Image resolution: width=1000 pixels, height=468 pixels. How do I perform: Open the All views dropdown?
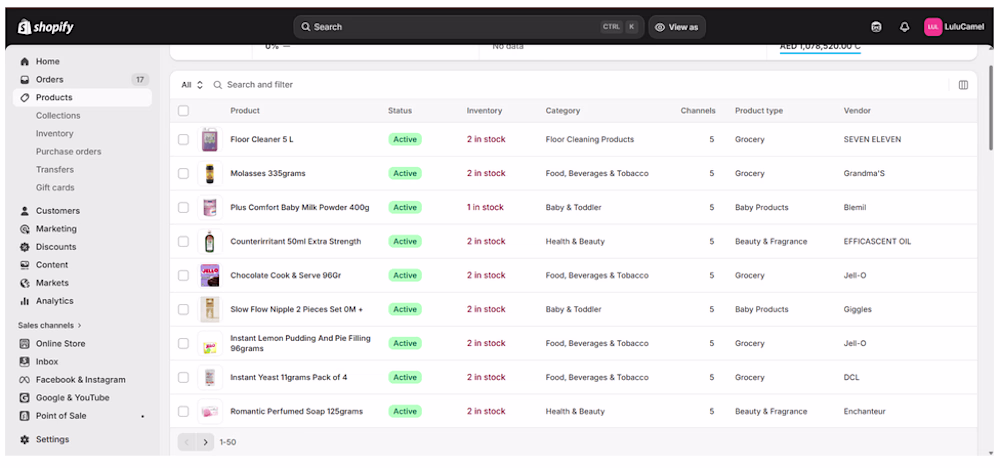pyautogui.click(x=192, y=85)
